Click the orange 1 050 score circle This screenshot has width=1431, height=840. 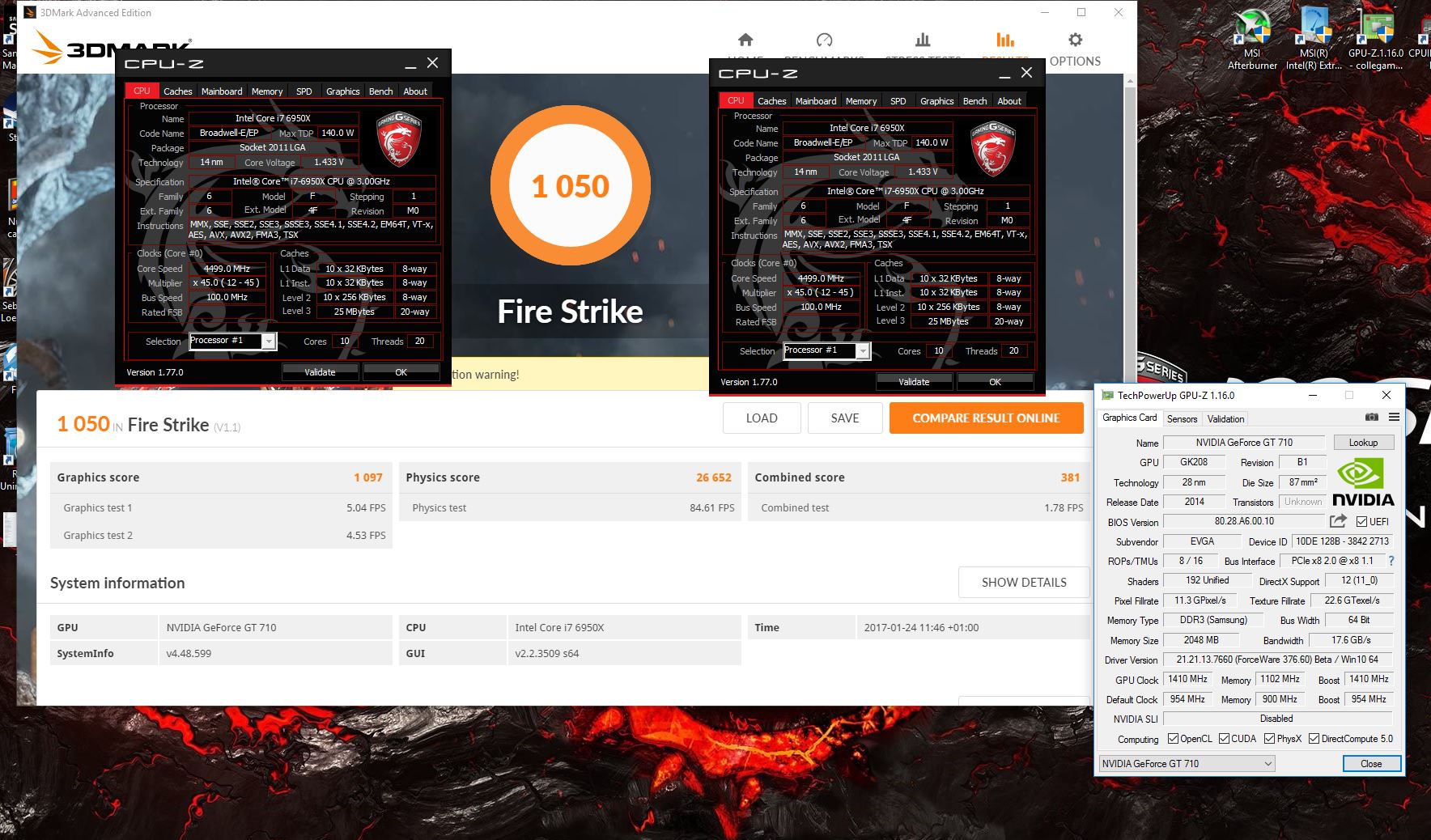point(571,186)
